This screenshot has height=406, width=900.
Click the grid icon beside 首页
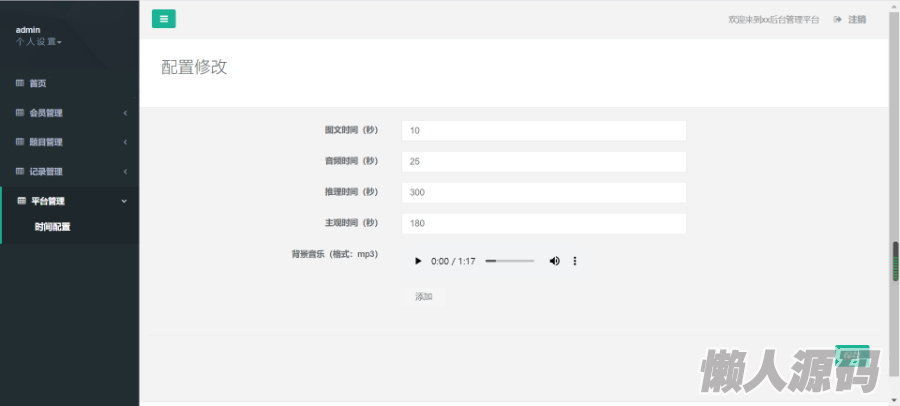[20, 83]
